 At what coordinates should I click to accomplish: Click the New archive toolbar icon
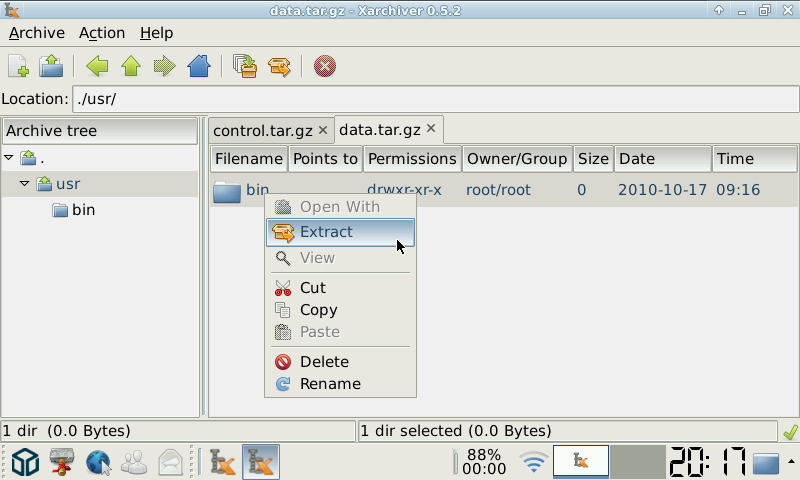click(x=18, y=66)
